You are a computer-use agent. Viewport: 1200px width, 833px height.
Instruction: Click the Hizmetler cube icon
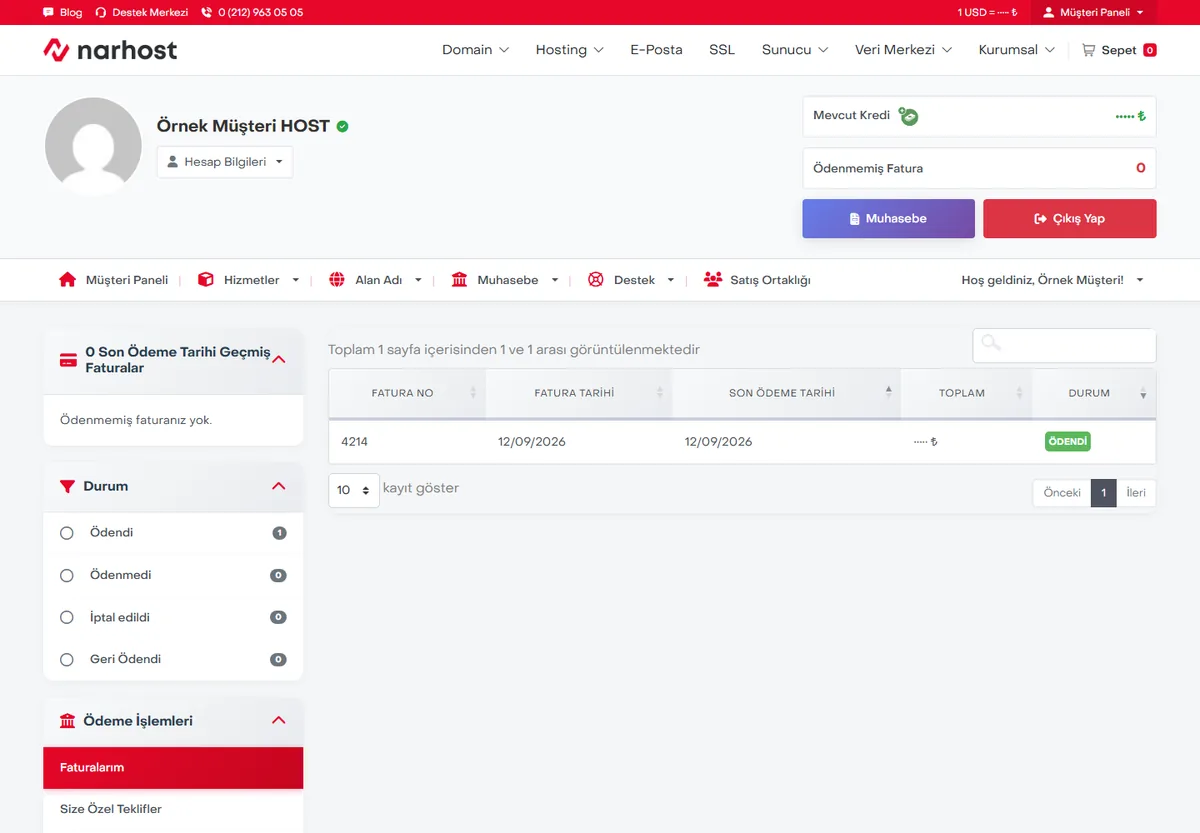pos(206,280)
